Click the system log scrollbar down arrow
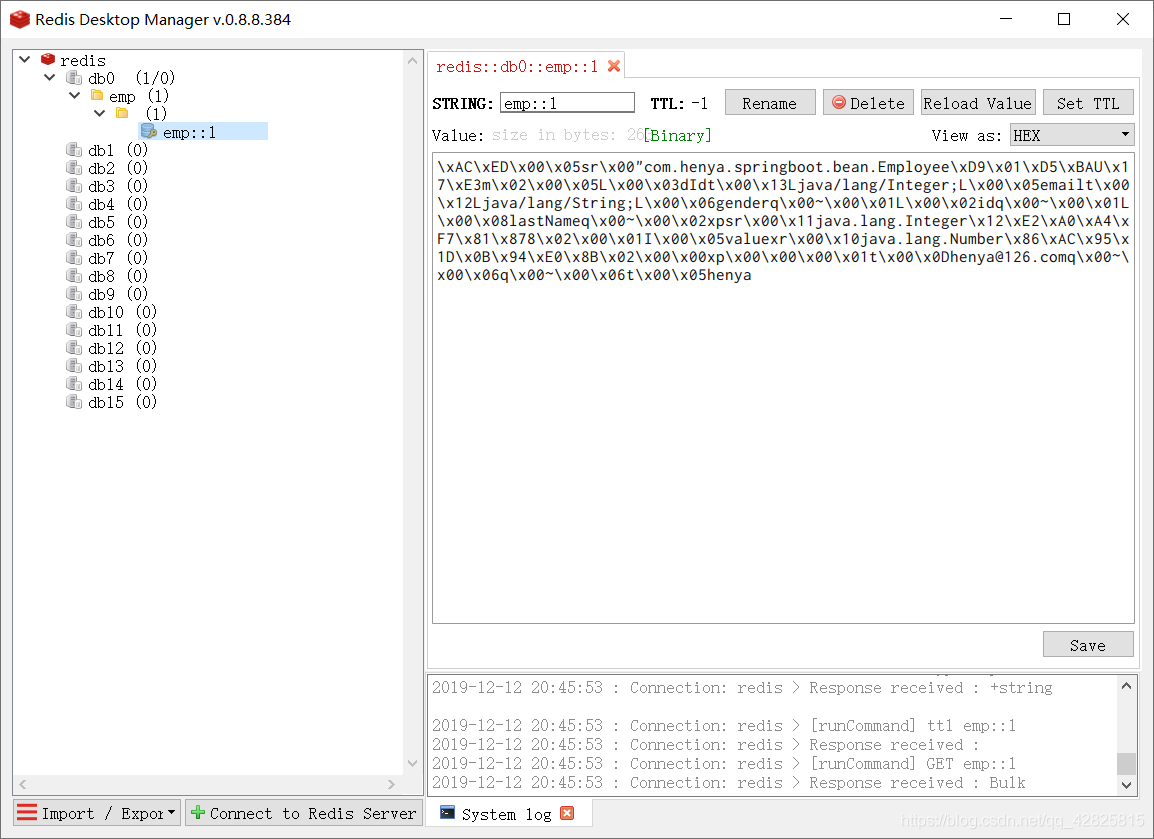Screen dimensions: 1154x839 (x=1126, y=785)
